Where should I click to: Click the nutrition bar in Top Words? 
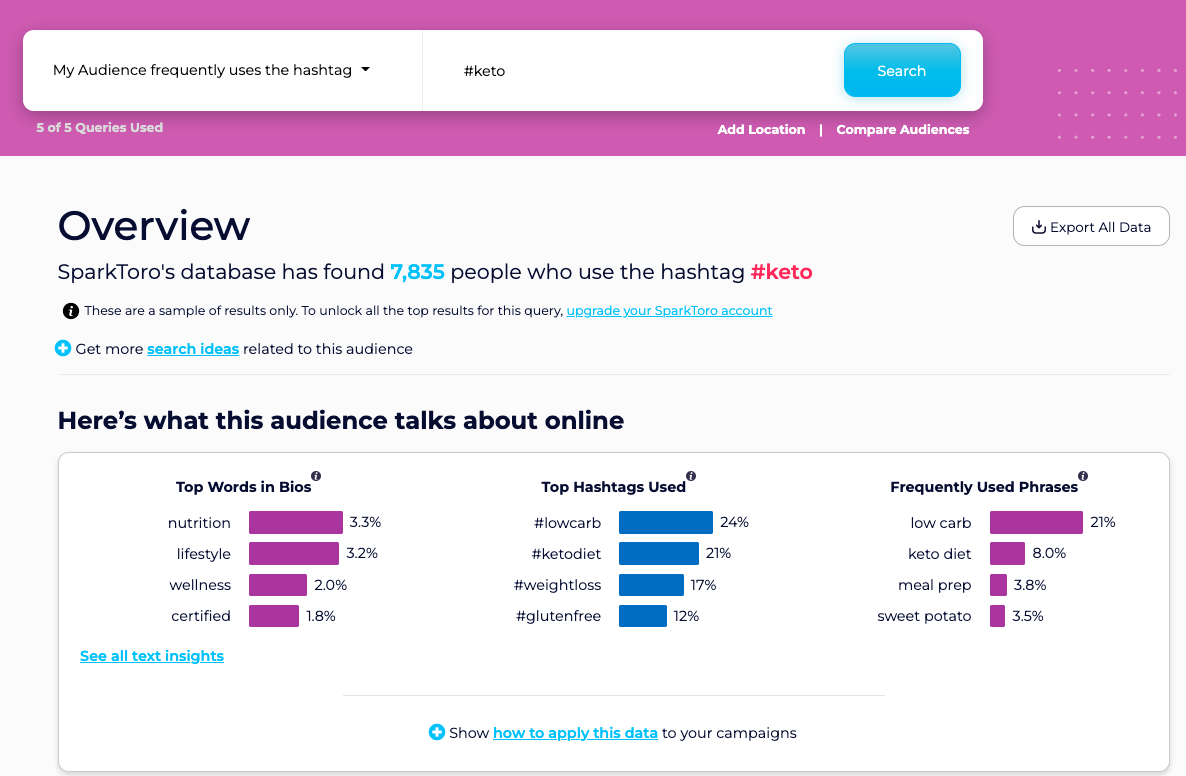[296, 522]
